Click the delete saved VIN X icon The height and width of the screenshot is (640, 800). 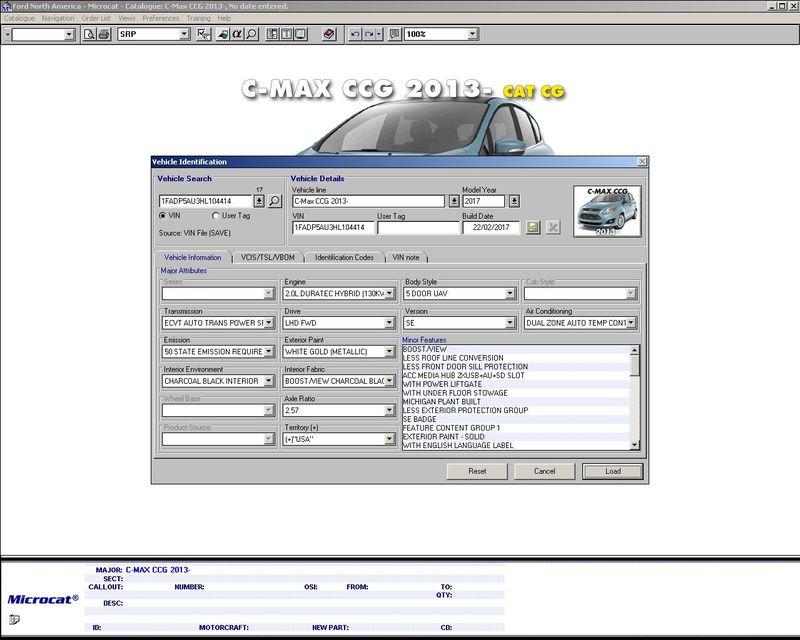tap(553, 227)
